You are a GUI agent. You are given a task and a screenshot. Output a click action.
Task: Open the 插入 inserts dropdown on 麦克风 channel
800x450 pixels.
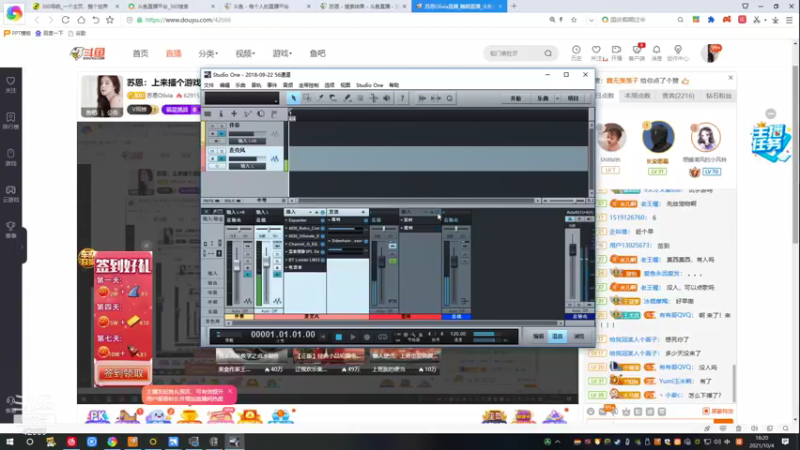tap(310, 212)
